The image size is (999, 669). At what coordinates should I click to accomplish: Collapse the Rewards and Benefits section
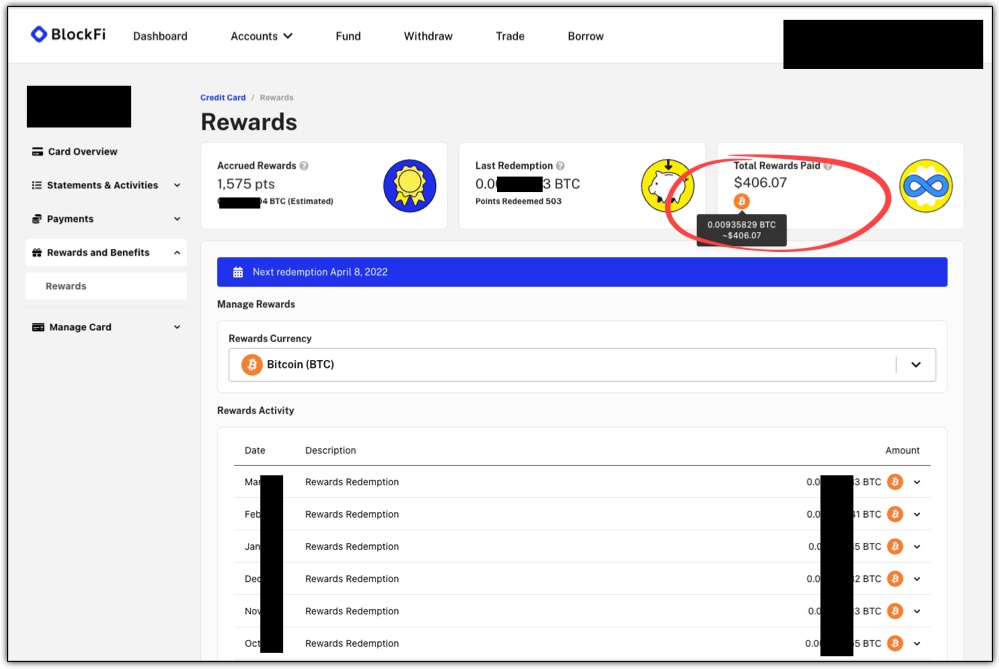point(177,253)
